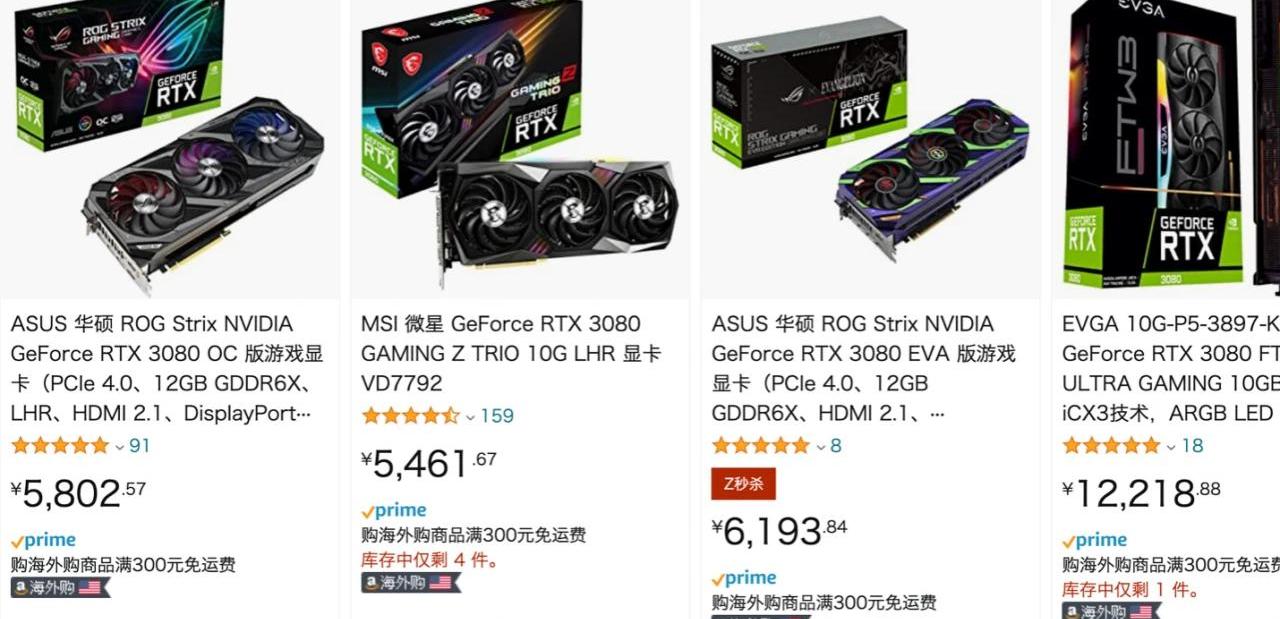Screen dimensions: 1280x619
Task: Click the 海外购 badge on the first ASUS listing
Action: (x=60, y=587)
